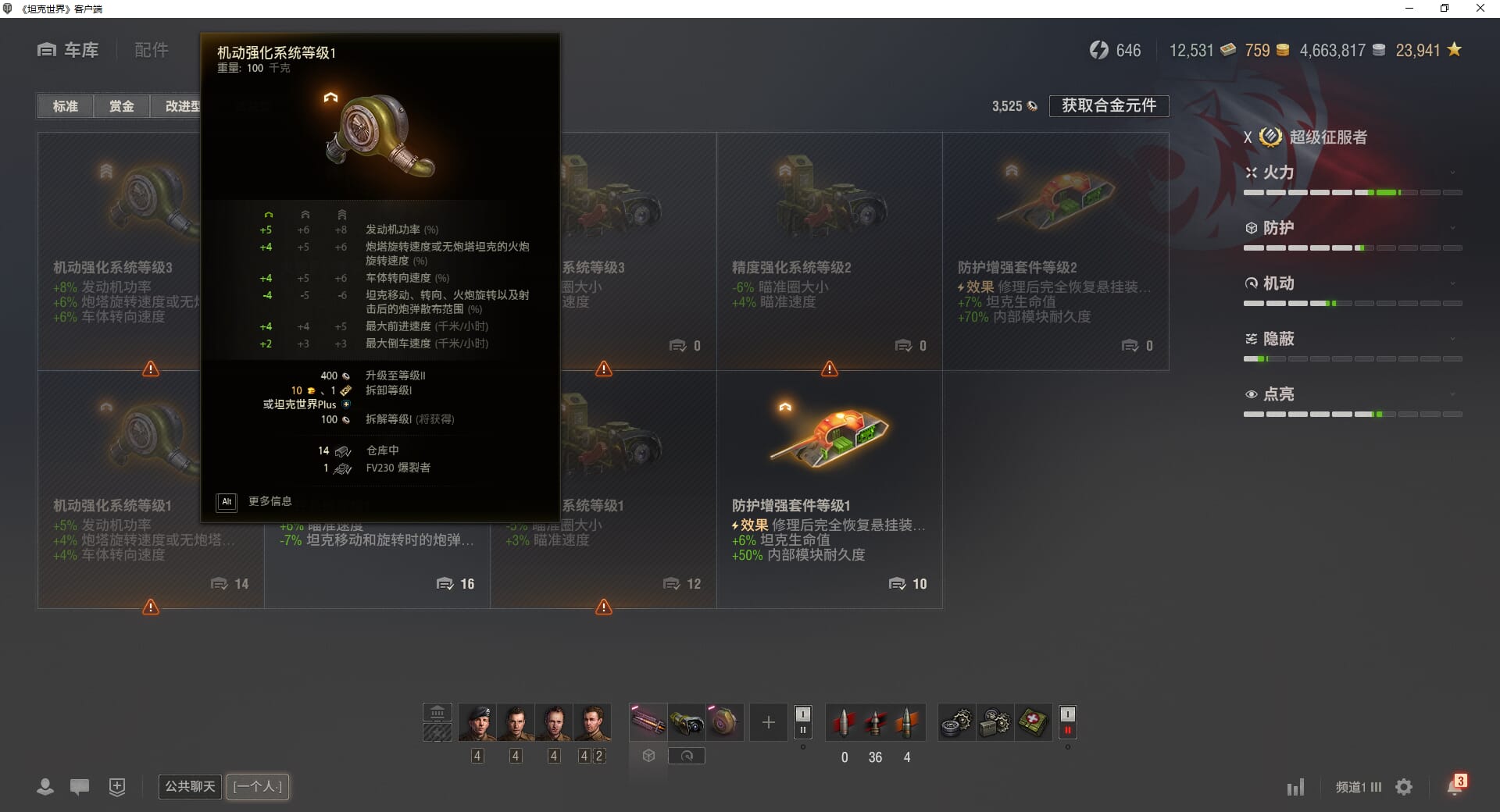Open the 公共聊天 public chat button
This screenshot has height=812, width=1500.
coord(190,786)
